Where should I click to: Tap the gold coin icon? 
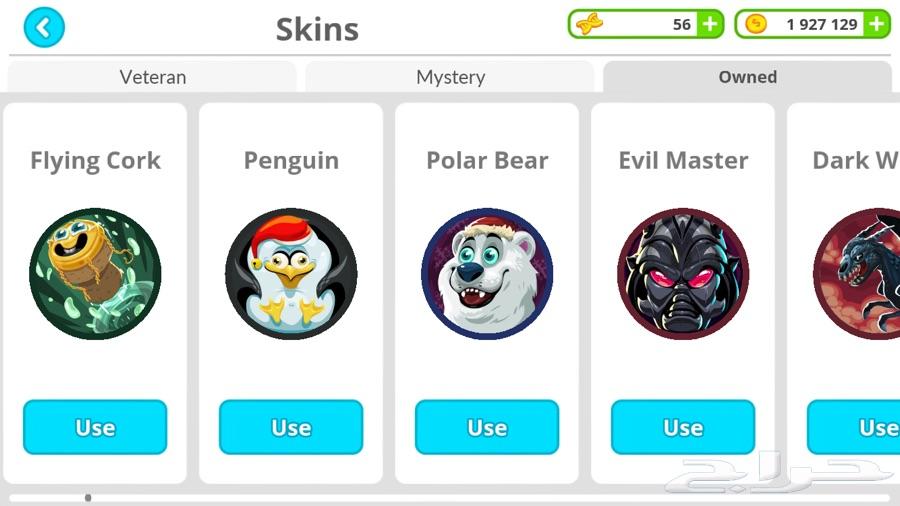(756, 24)
